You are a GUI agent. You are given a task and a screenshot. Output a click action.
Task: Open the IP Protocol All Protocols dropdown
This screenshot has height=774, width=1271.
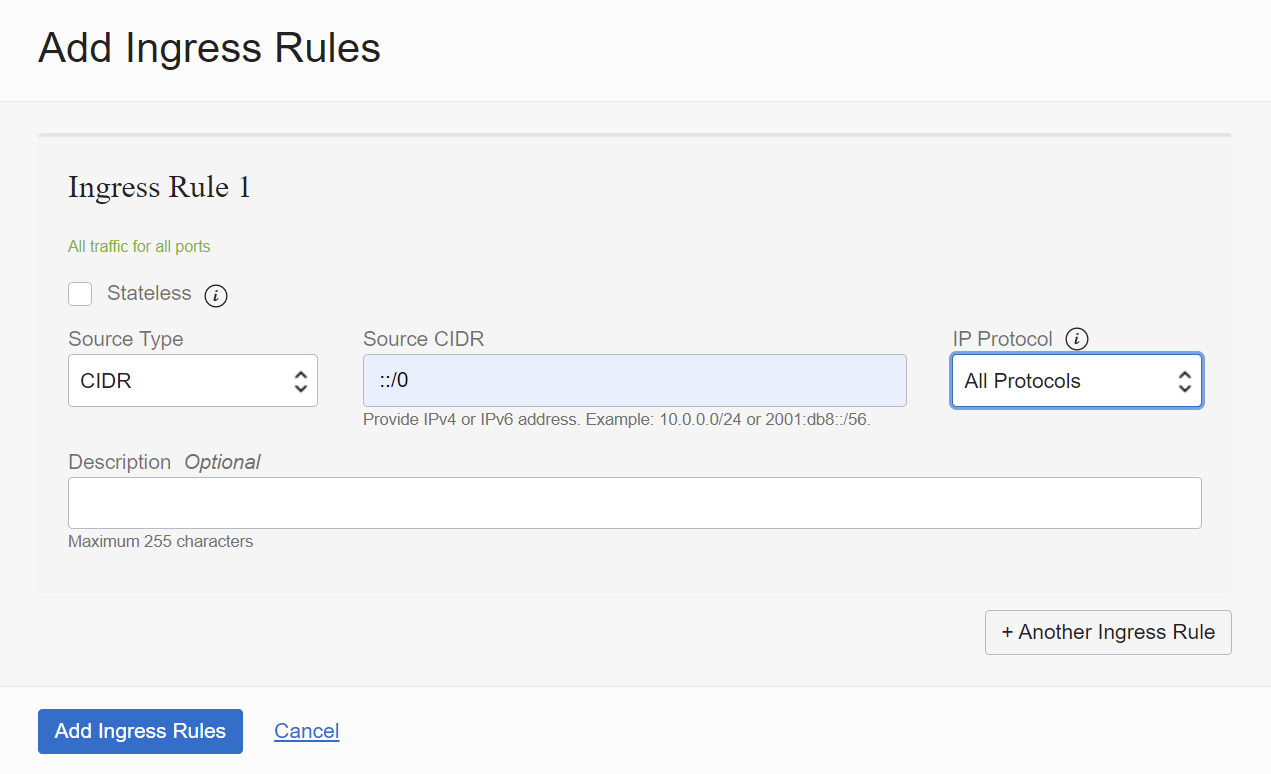[x=1077, y=381]
